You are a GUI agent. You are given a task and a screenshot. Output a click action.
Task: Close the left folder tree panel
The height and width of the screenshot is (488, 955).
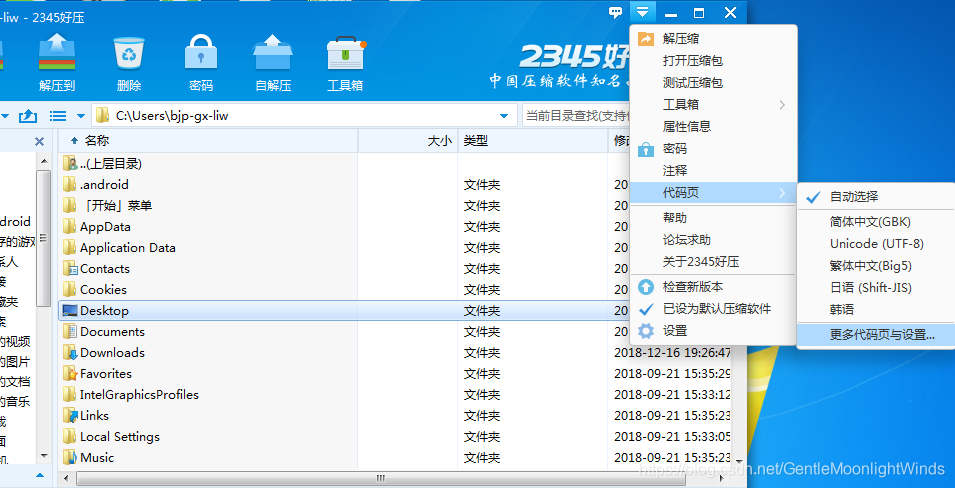(39, 141)
